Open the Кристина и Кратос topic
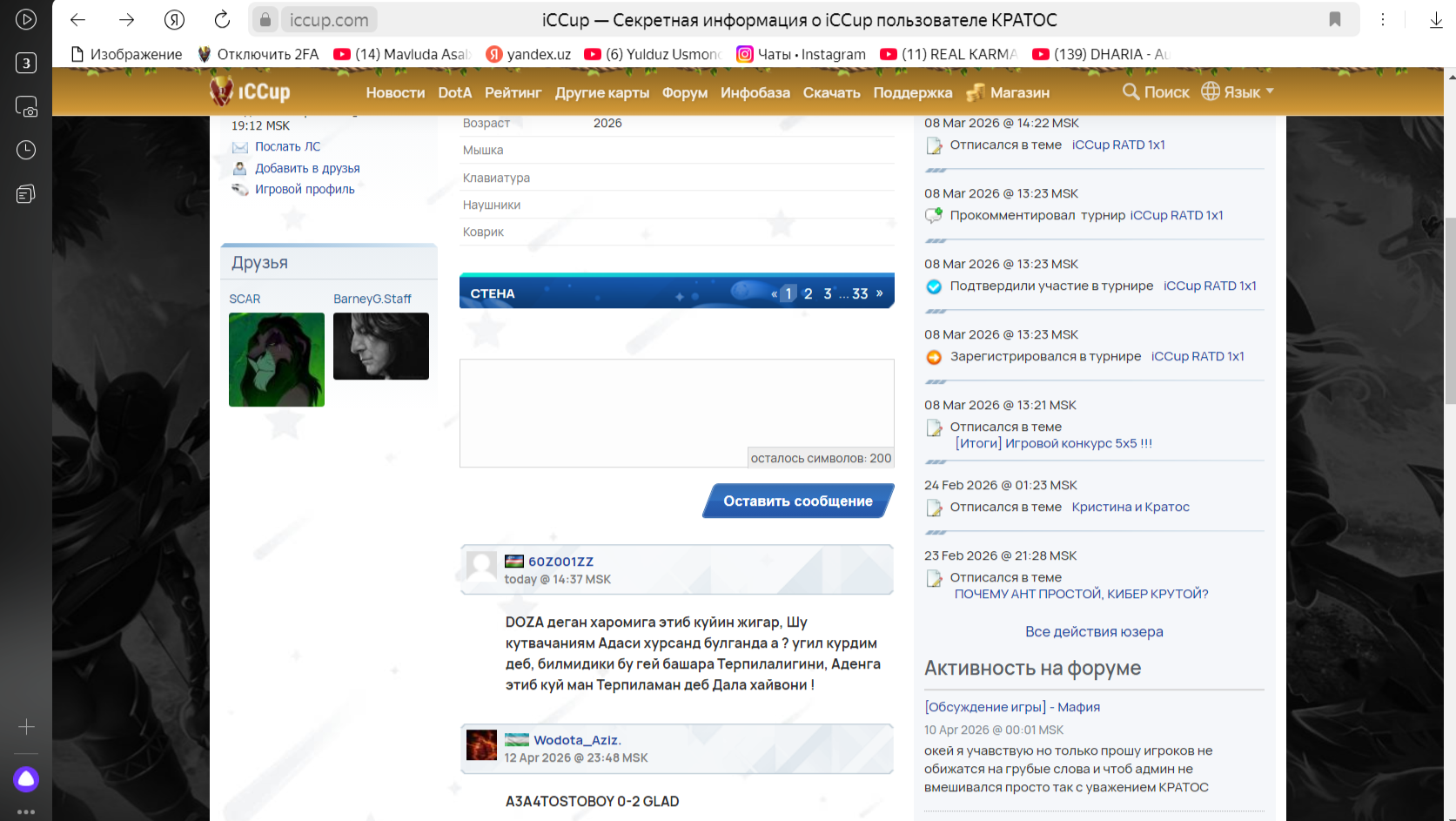This screenshot has width=1456, height=821. (1131, 507)
